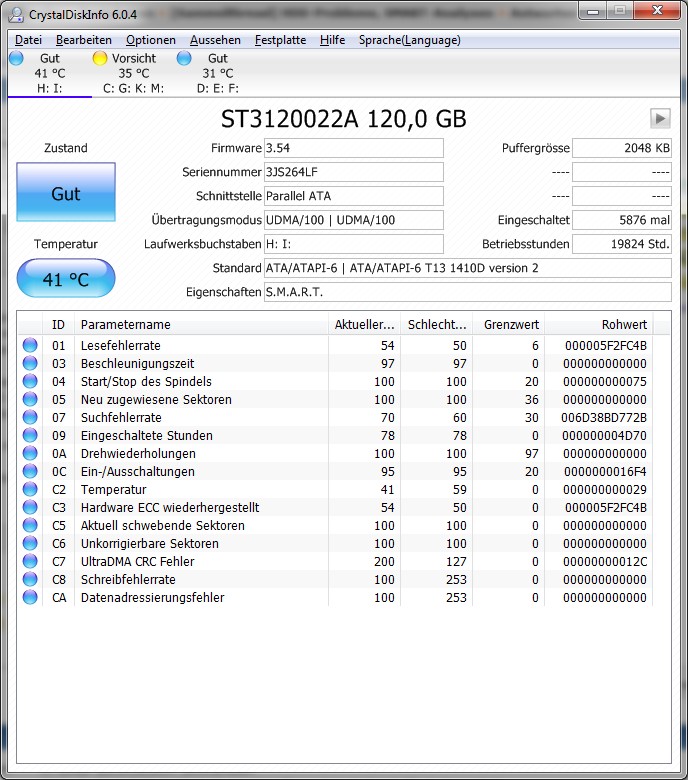Open the Optionen menu

coord(151,40)
